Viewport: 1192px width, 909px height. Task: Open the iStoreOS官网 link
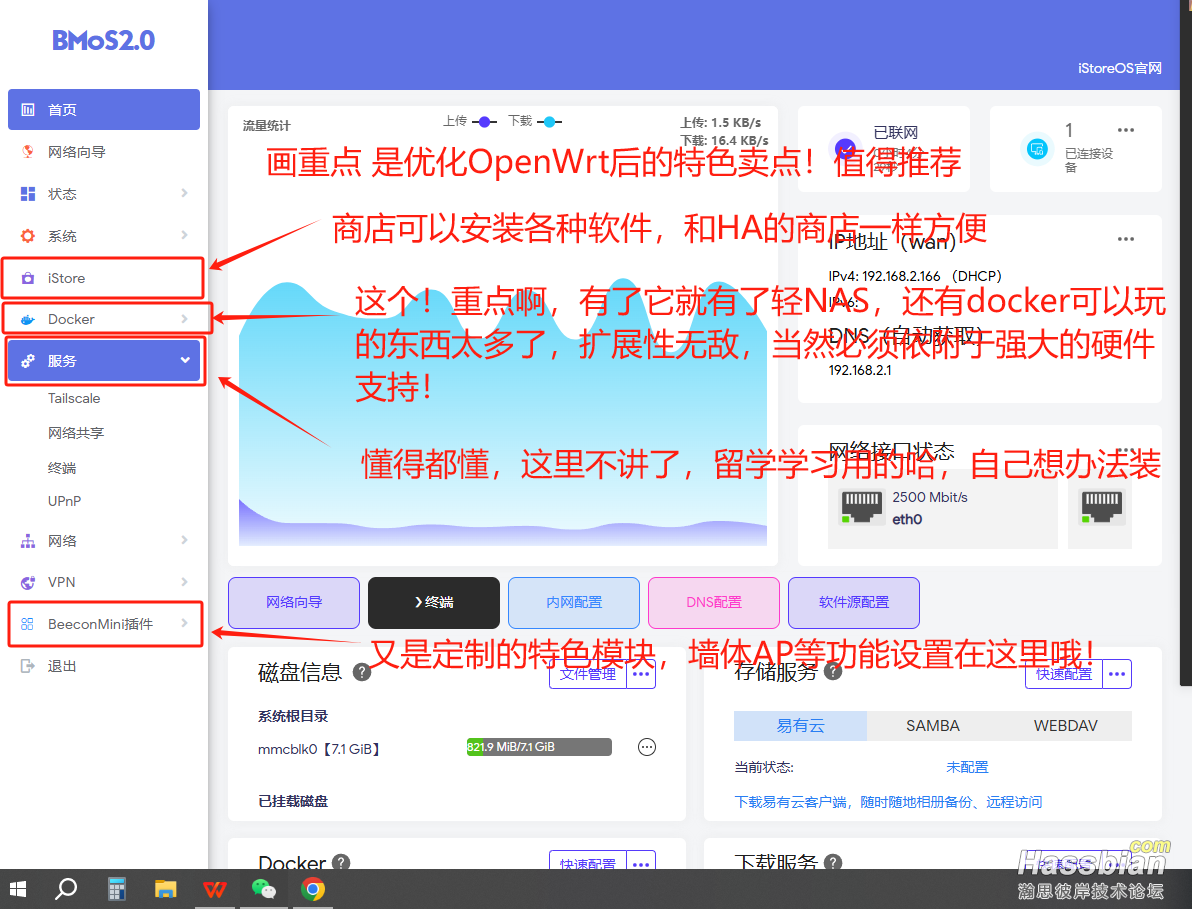(1119, 68)
